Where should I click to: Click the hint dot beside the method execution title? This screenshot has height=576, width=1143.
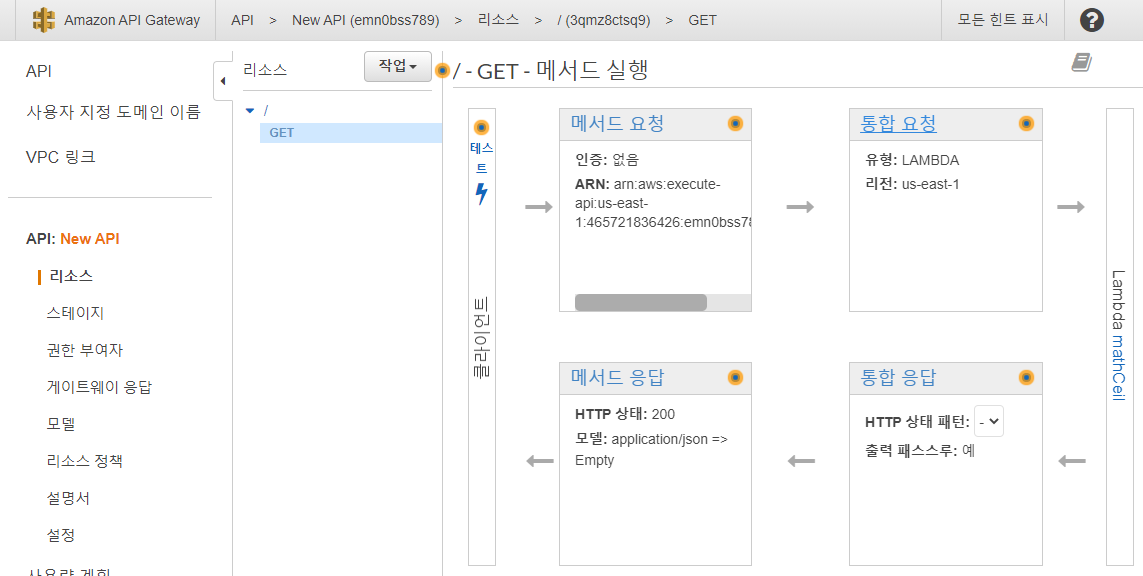click(442, 71)
